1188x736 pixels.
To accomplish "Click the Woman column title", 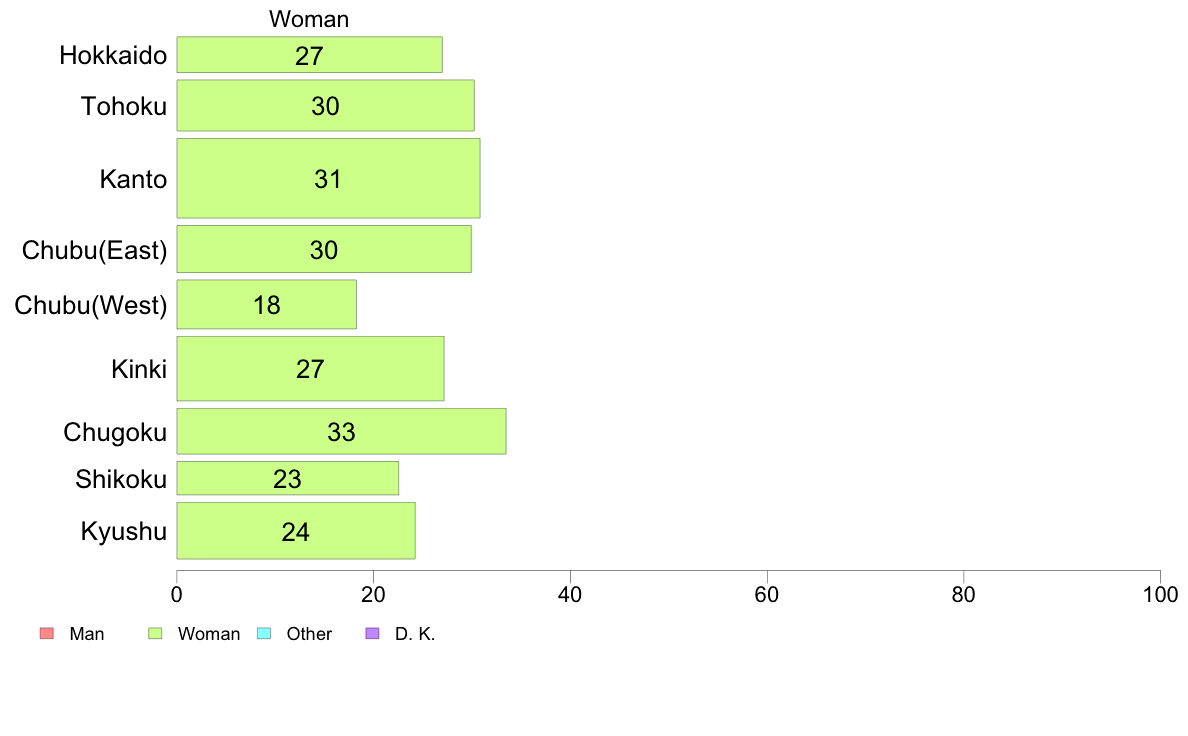I will (309, 19).
